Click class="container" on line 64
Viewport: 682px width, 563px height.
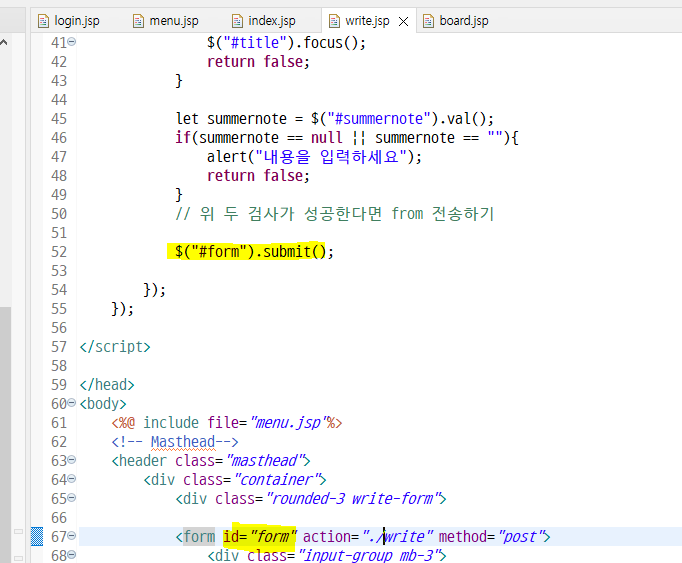tap(251, 479)
